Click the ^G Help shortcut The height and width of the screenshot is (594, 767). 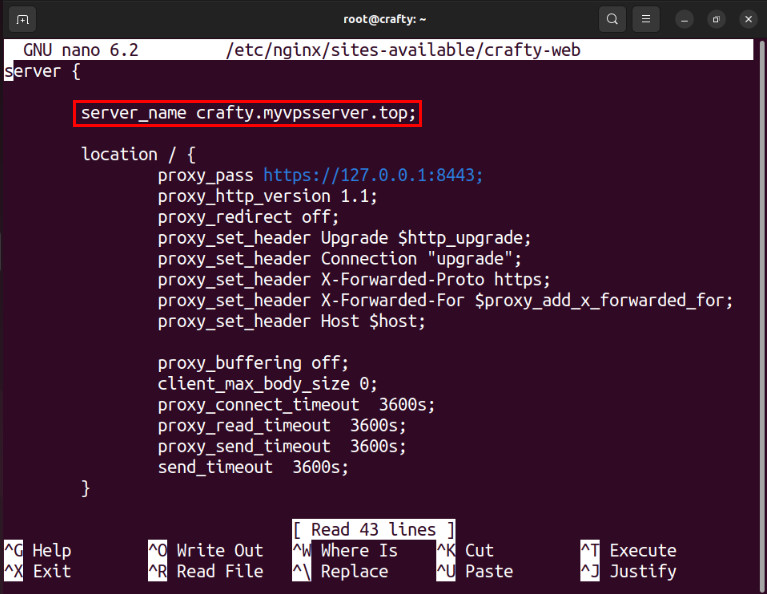[38, 550]
